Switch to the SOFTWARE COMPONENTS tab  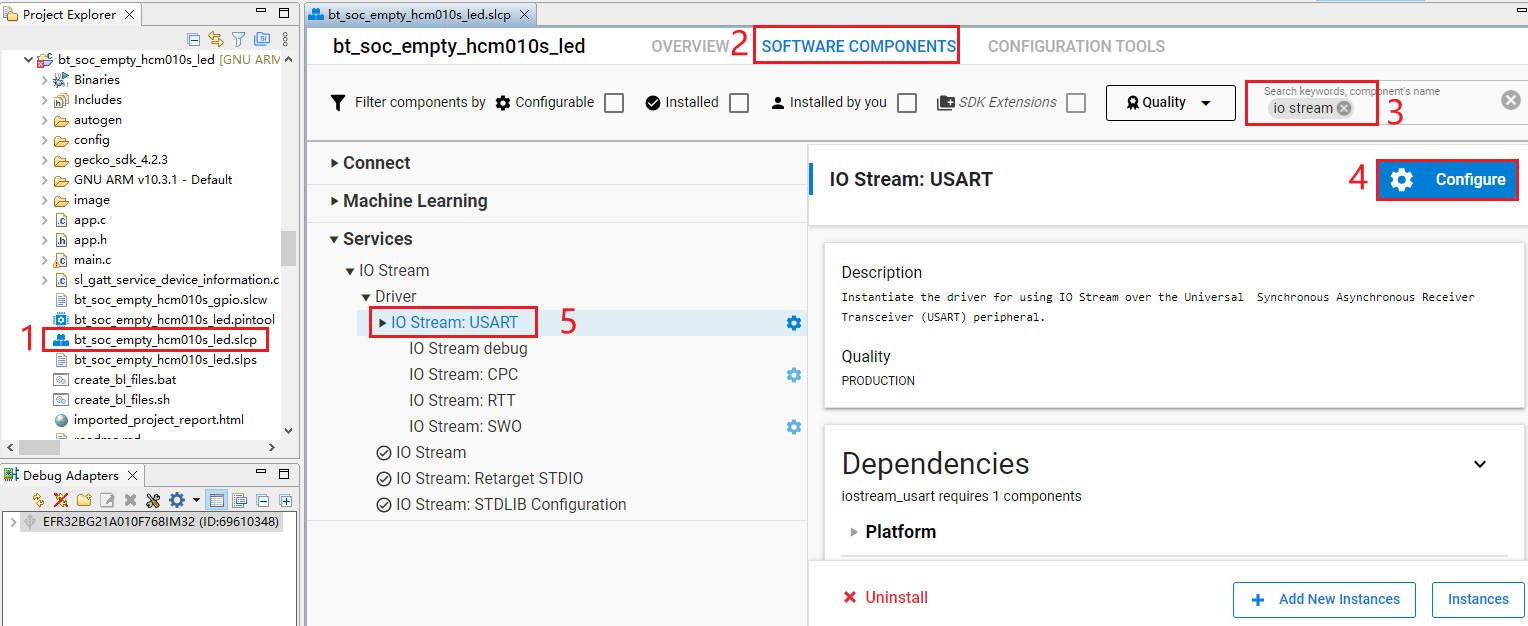856,45
